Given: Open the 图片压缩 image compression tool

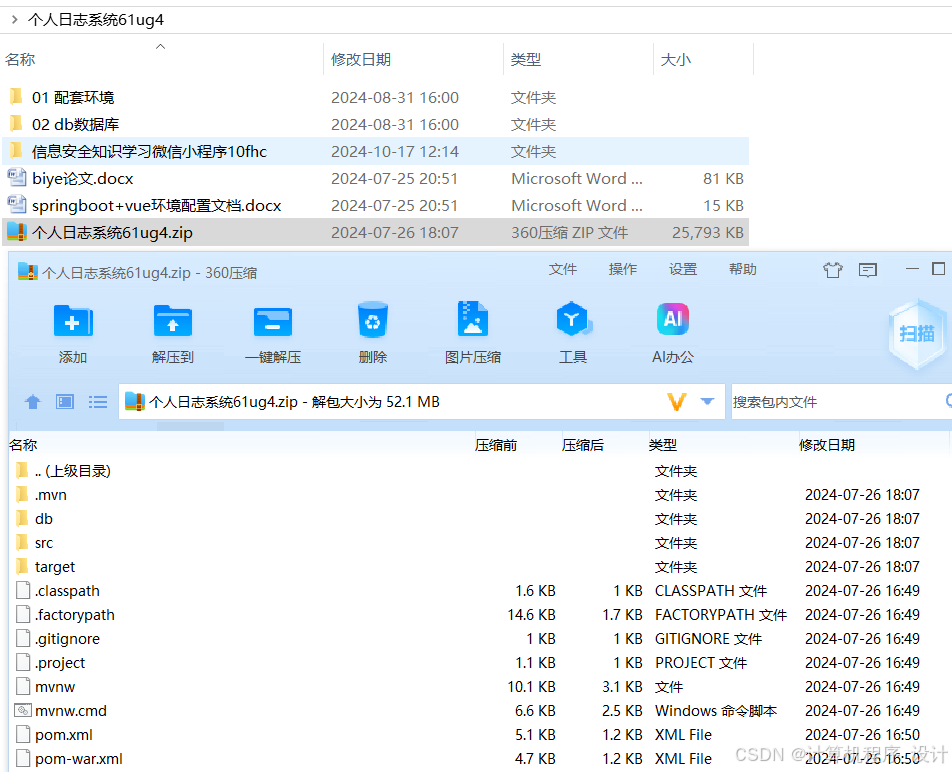Looking at the screenshot, I should 472,330.
